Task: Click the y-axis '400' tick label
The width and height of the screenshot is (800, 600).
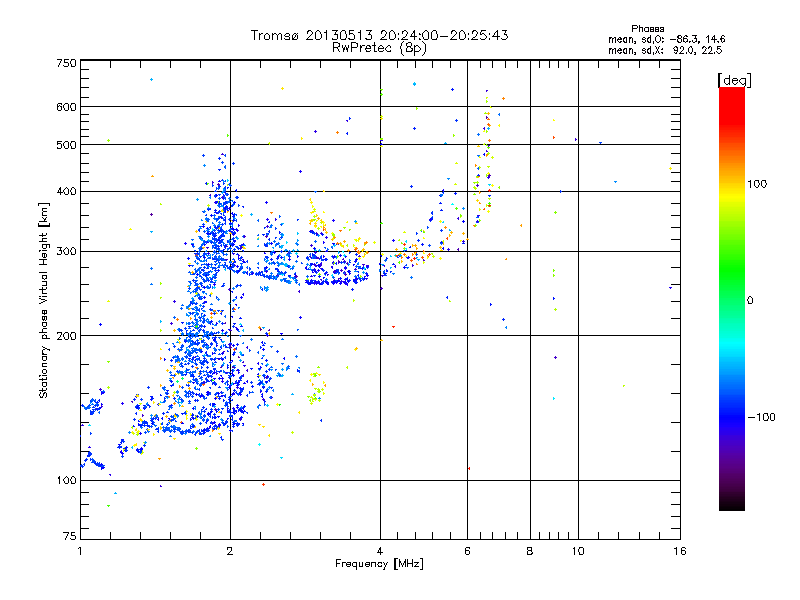Action: (66, 192)
